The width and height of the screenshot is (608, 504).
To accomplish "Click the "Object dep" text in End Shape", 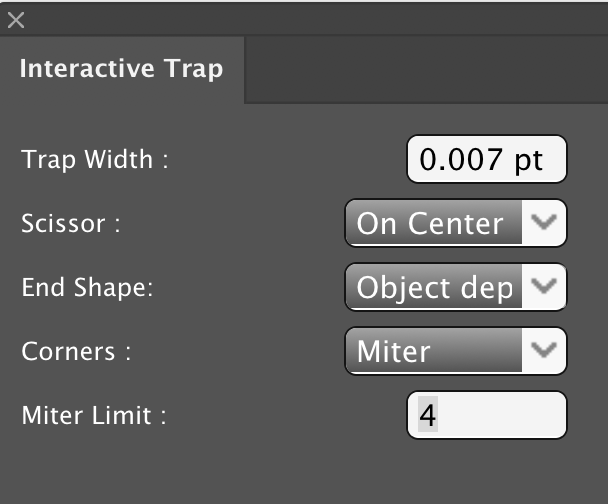I will pos(434,288).
